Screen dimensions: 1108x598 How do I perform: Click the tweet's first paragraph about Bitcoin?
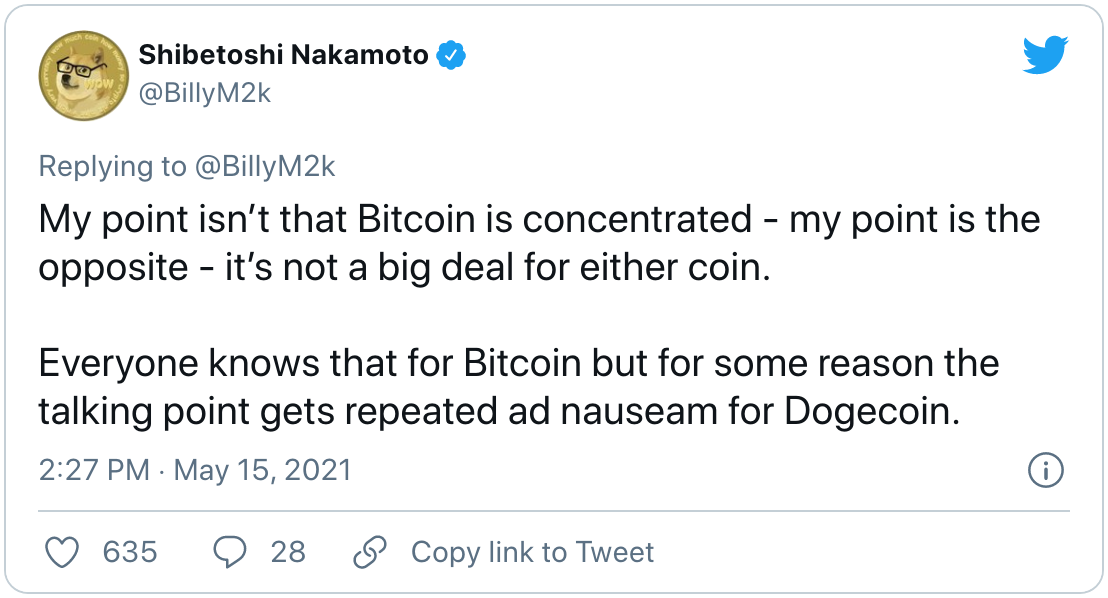539,243
